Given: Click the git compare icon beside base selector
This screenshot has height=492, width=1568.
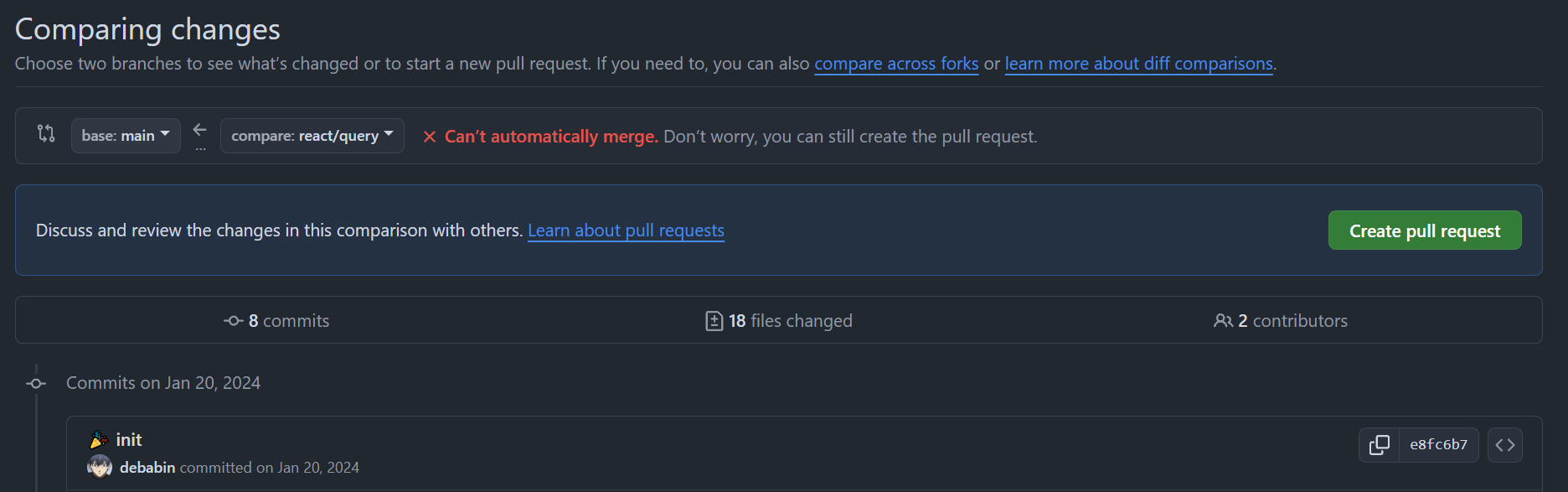Looking at the screenshot, I should tap(46, 133).
